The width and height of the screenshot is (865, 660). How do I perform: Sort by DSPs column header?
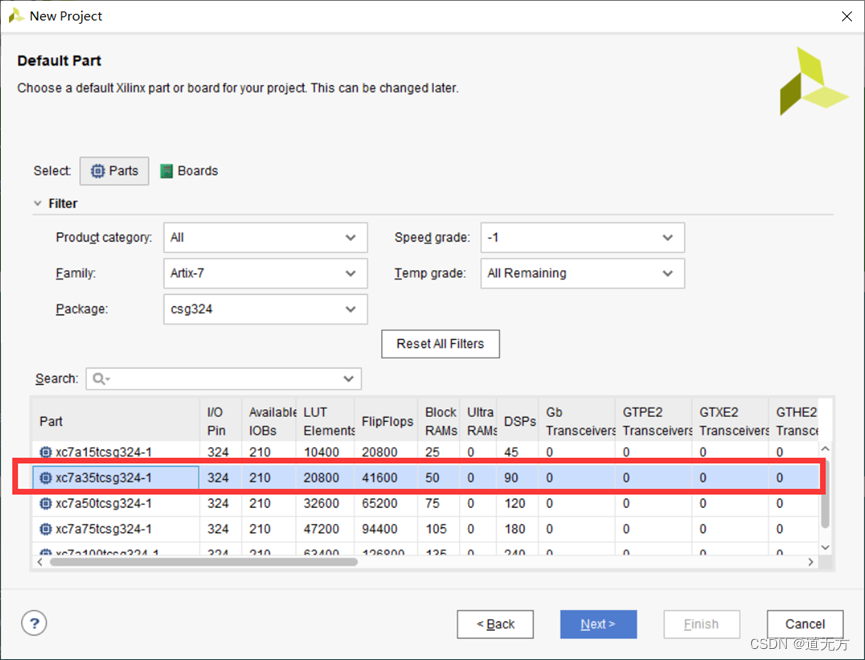pos(517,421)
